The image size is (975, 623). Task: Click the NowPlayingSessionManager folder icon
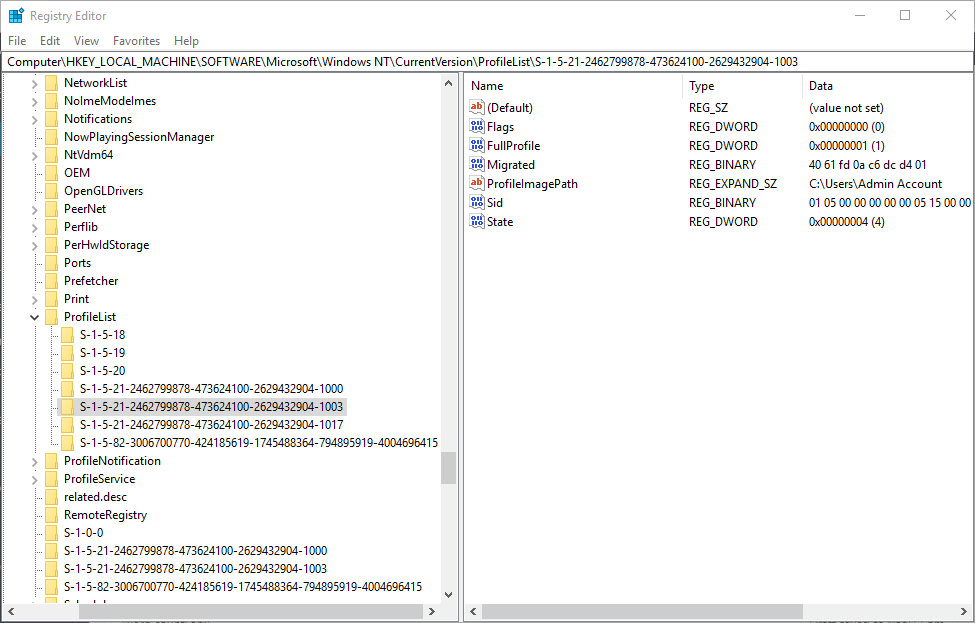click(52, 137)
